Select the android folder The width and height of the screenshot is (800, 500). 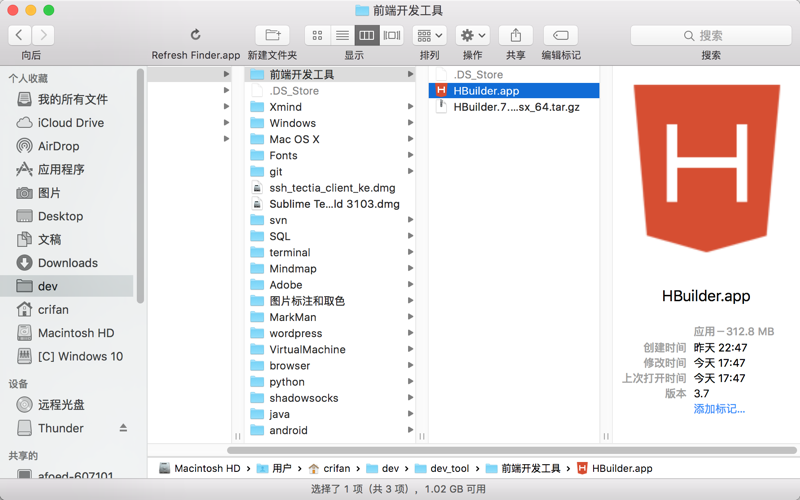pos(330,430)
